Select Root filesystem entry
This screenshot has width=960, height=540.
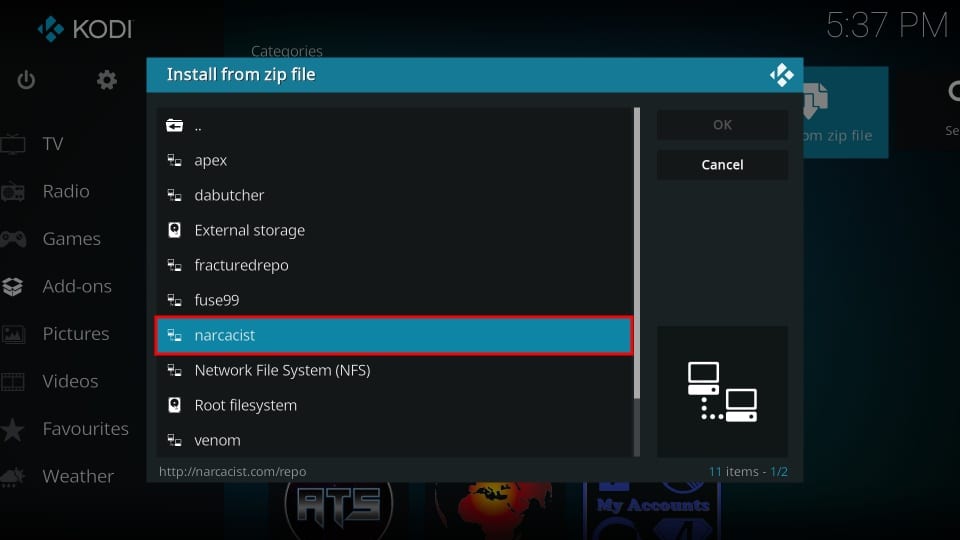pos(394,405)
